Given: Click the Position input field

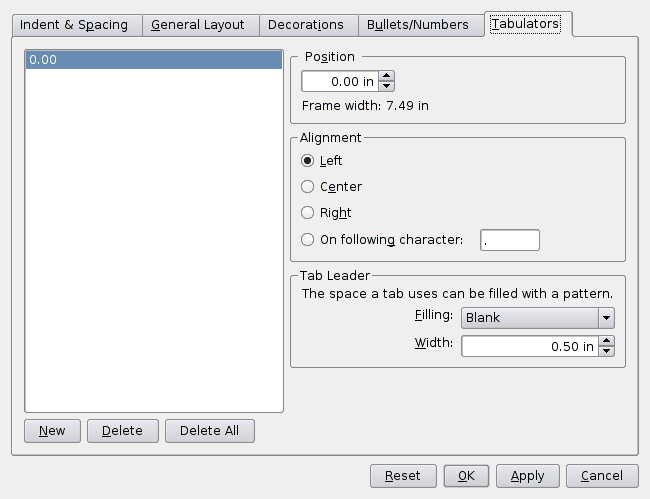Looking at the screenshot, I should pyautogui.click(x=339, y=81).
